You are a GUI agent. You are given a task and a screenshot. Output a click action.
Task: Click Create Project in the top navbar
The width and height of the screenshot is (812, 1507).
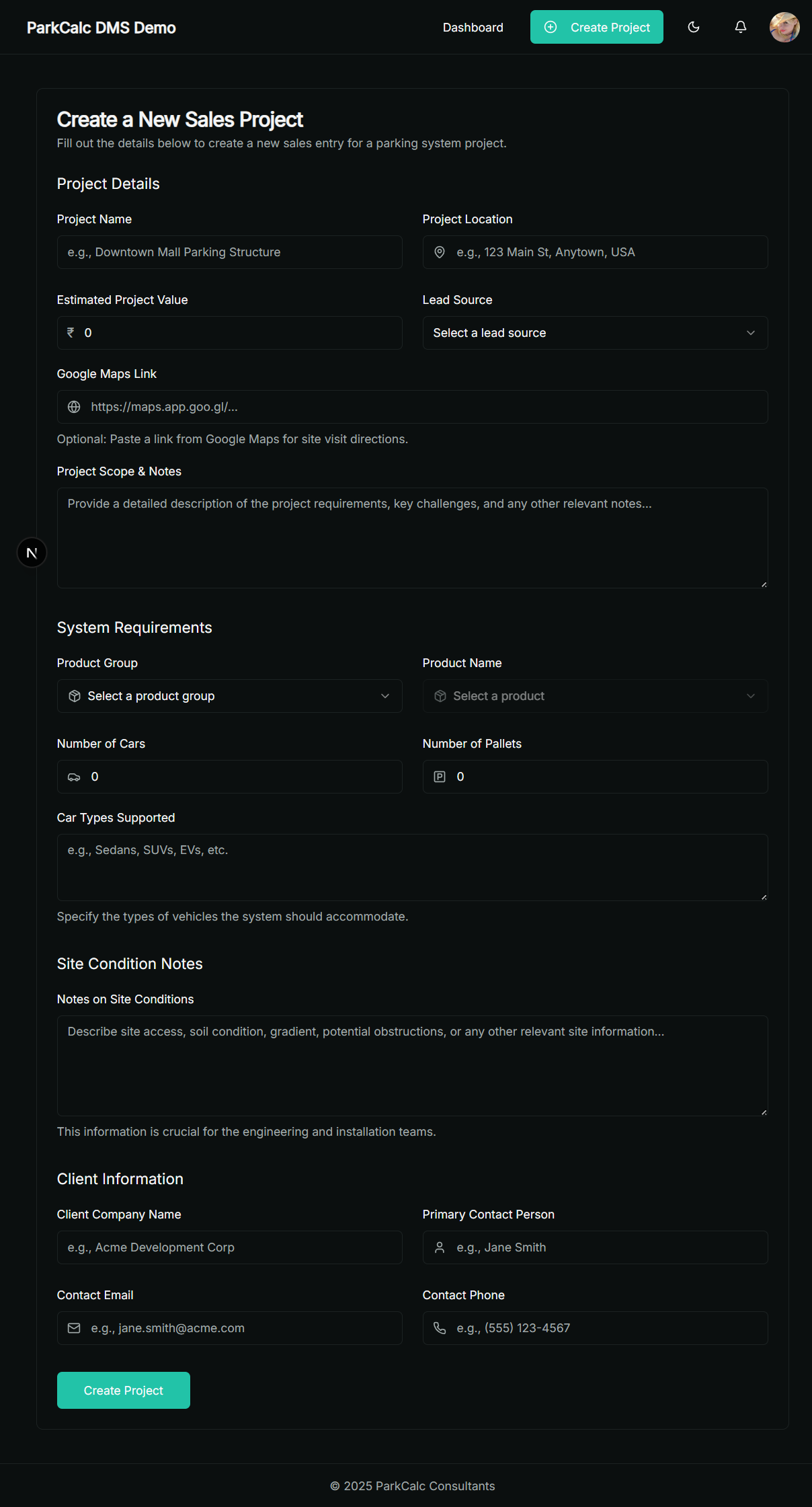(596, 27)
